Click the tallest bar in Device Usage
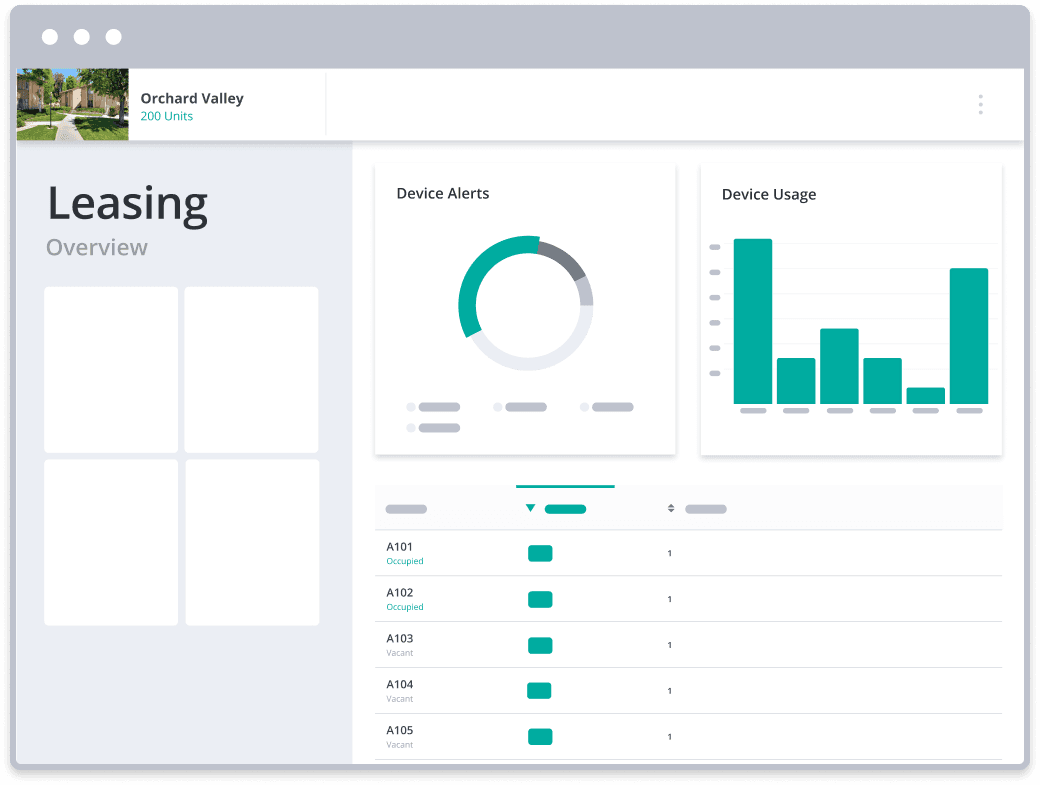The height and width of the screenshot is (785, 1040). click(753, 321)
